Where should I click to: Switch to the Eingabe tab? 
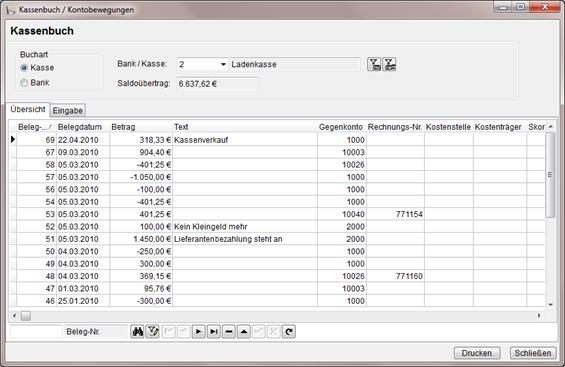coord(68,111)
